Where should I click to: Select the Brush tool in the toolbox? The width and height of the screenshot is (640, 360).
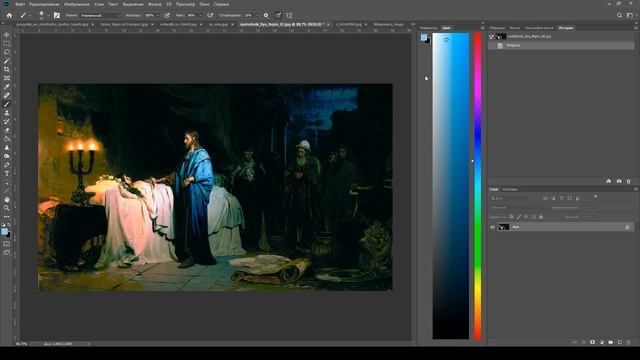click(7, 104)
